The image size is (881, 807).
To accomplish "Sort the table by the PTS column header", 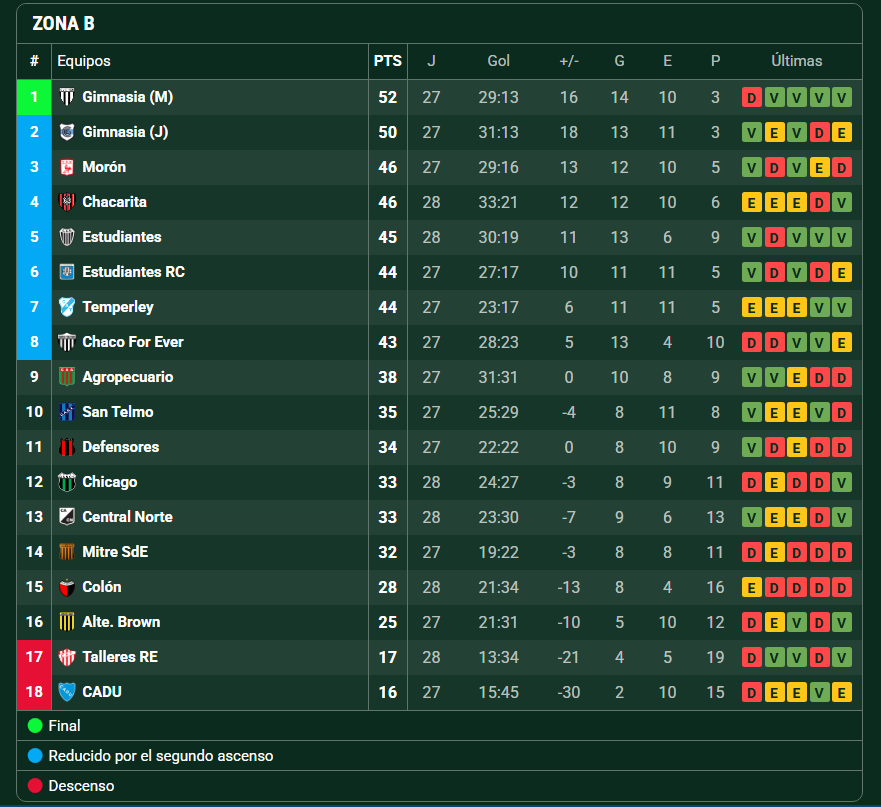I will click(388, 61).
